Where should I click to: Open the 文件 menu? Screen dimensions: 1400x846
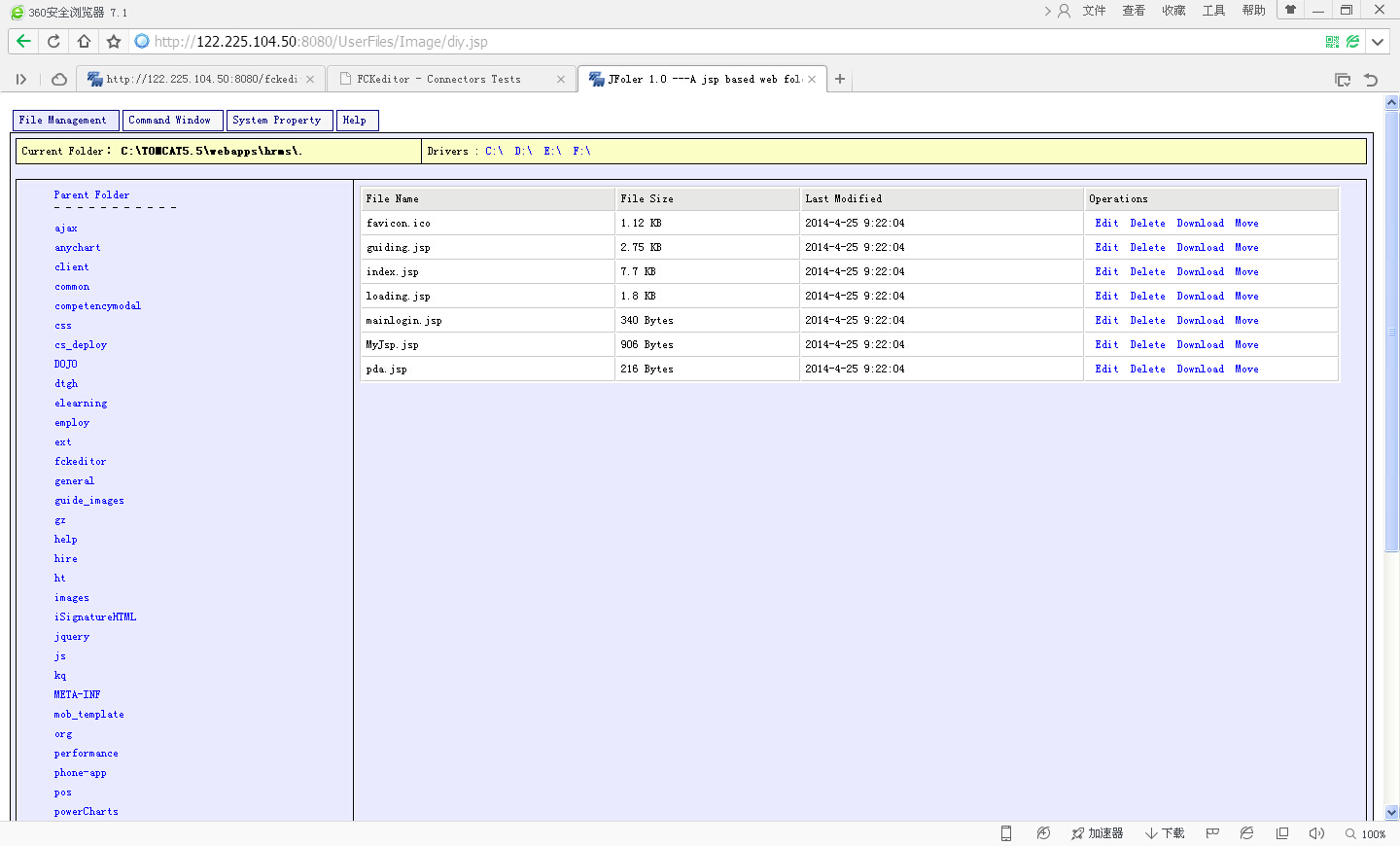point(1095,11)
